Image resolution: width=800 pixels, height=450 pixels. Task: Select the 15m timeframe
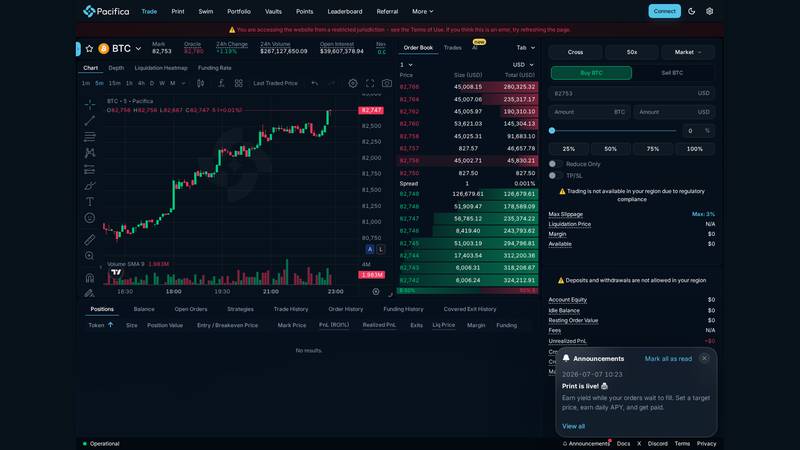(115, 83)
